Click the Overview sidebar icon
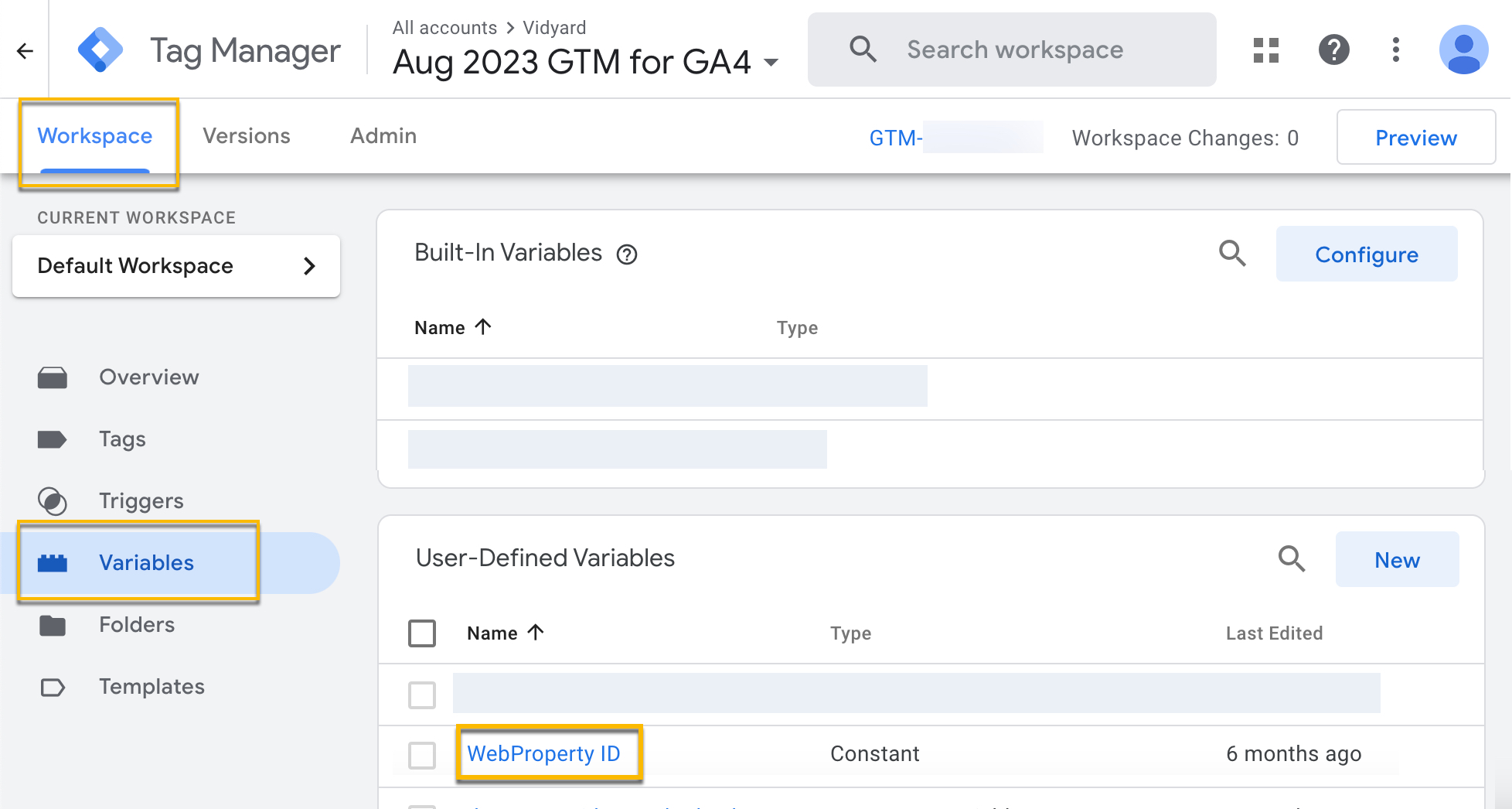Viewport: 1512px width, 809px height. 53,377
